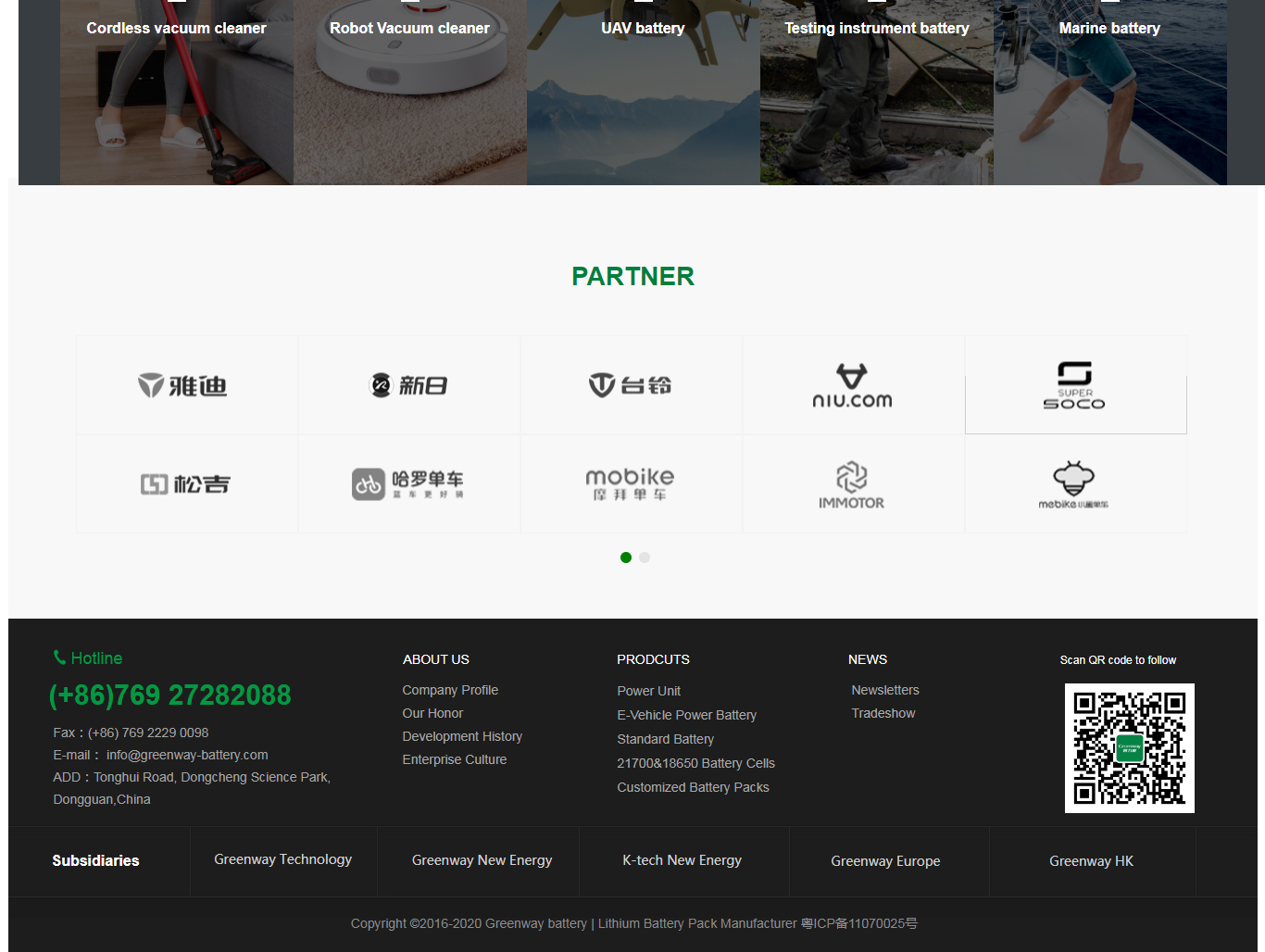Open the Robot Vacuum cleaner card

click(x=410, y=93)
